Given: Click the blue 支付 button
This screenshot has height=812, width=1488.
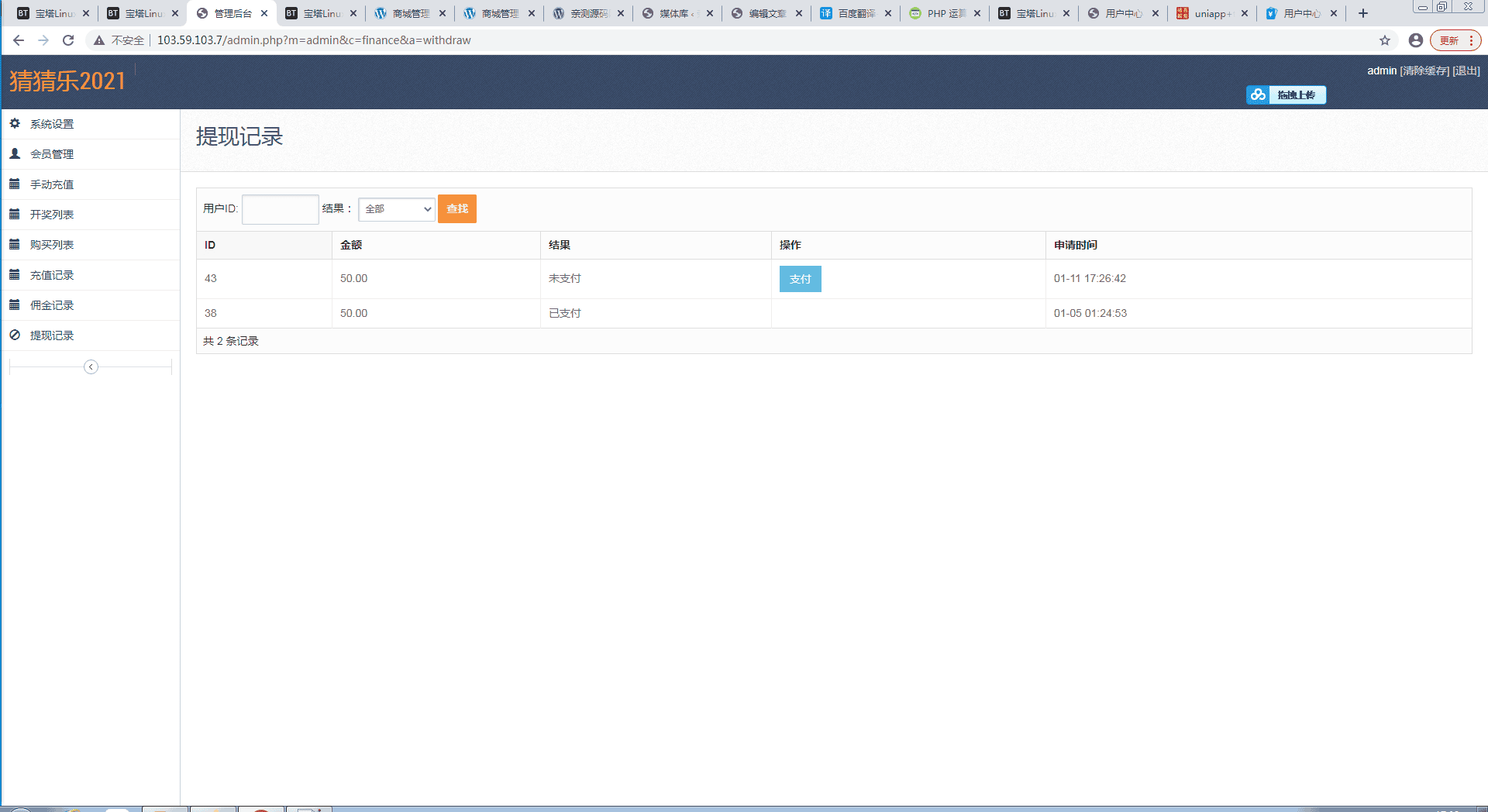Looking at the screenshot, I should [800, 279].
